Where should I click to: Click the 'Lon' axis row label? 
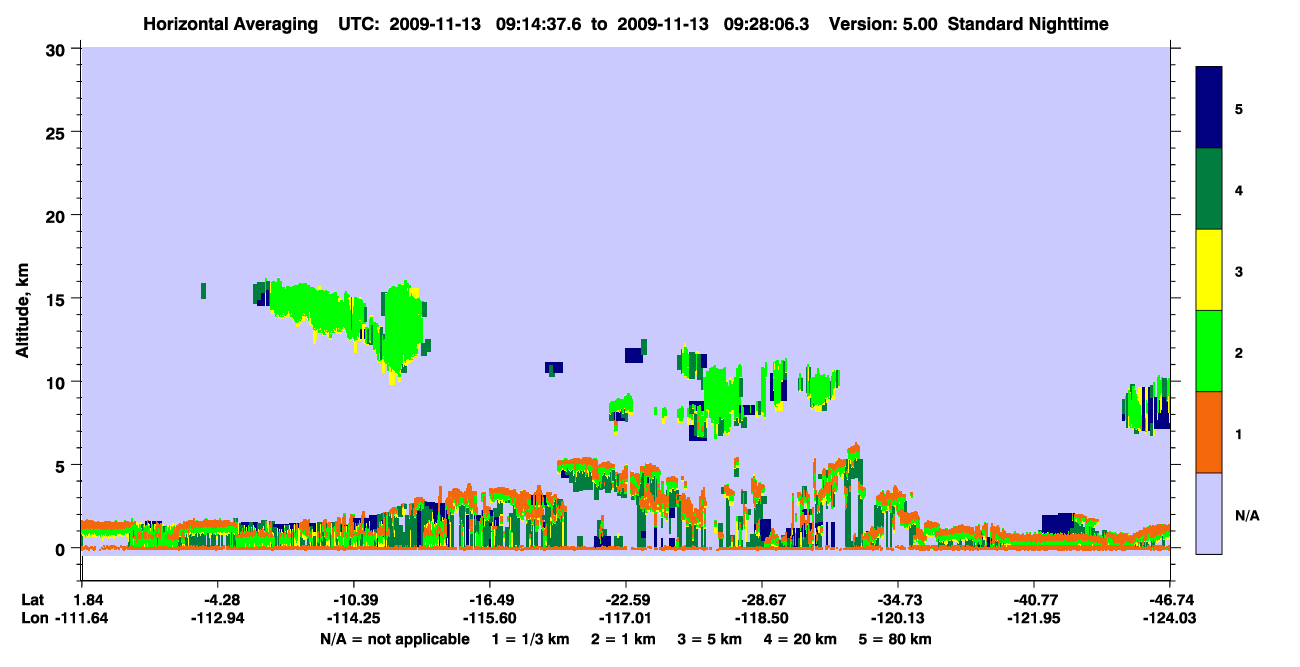point(33,618)
